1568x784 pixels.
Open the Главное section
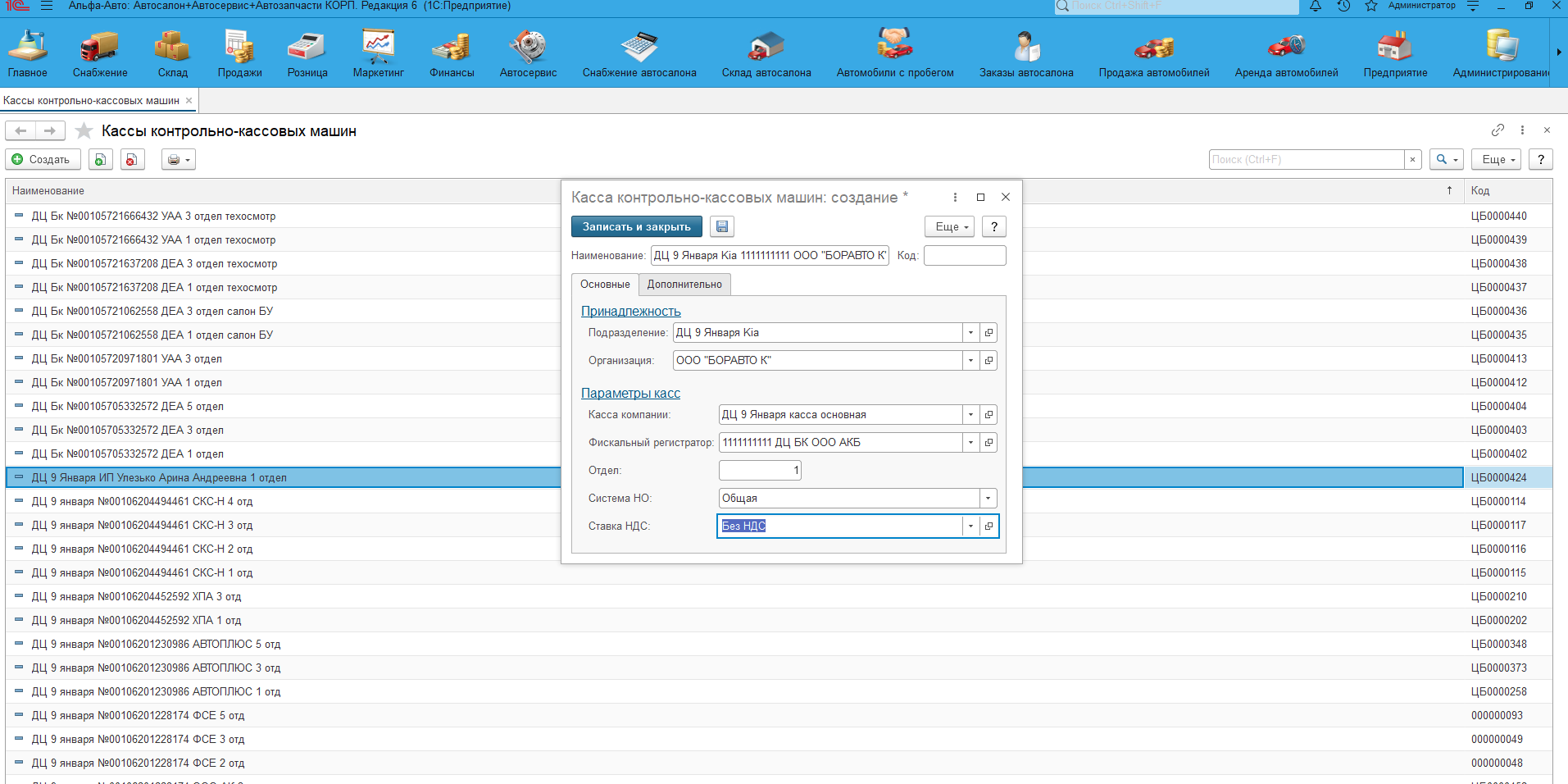coord(28,54)
